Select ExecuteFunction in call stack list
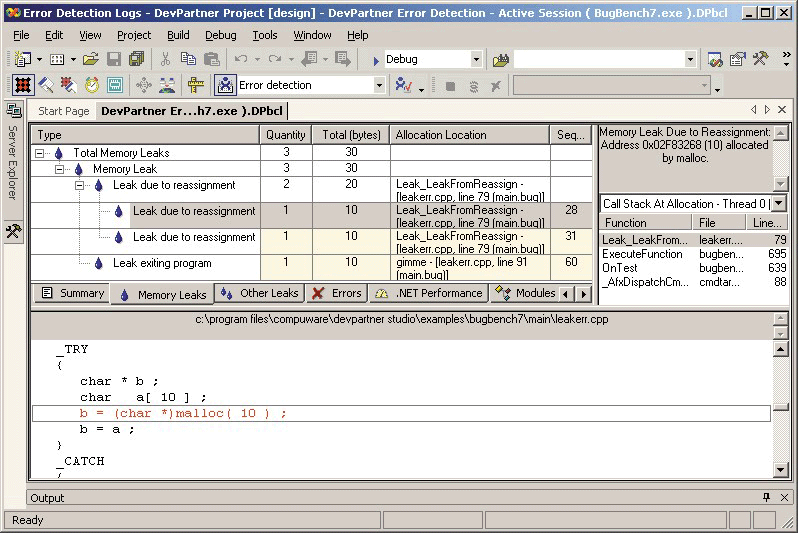 642,255
